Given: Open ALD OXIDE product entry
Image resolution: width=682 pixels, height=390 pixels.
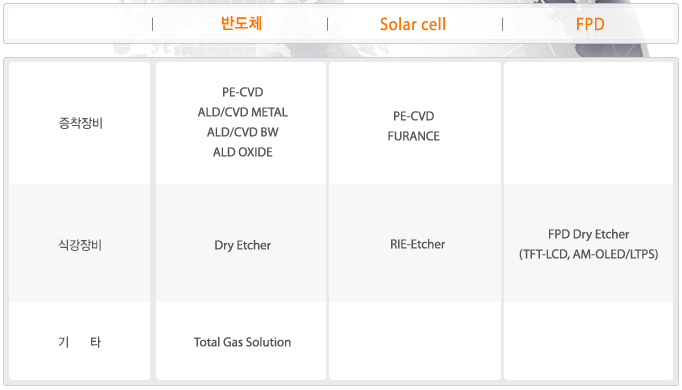Looking at the screenshot, I should click(x=243, y=152).
